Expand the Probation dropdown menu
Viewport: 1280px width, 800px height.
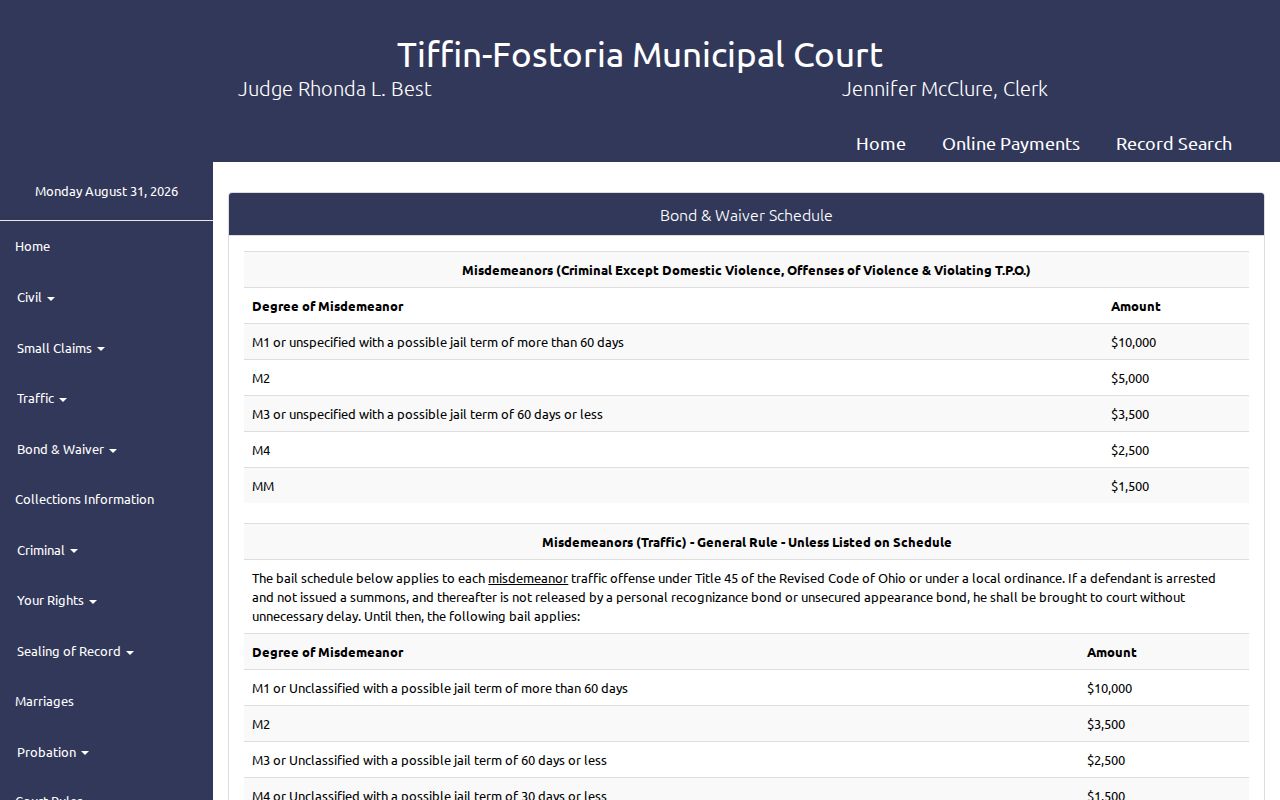(53, 752)
